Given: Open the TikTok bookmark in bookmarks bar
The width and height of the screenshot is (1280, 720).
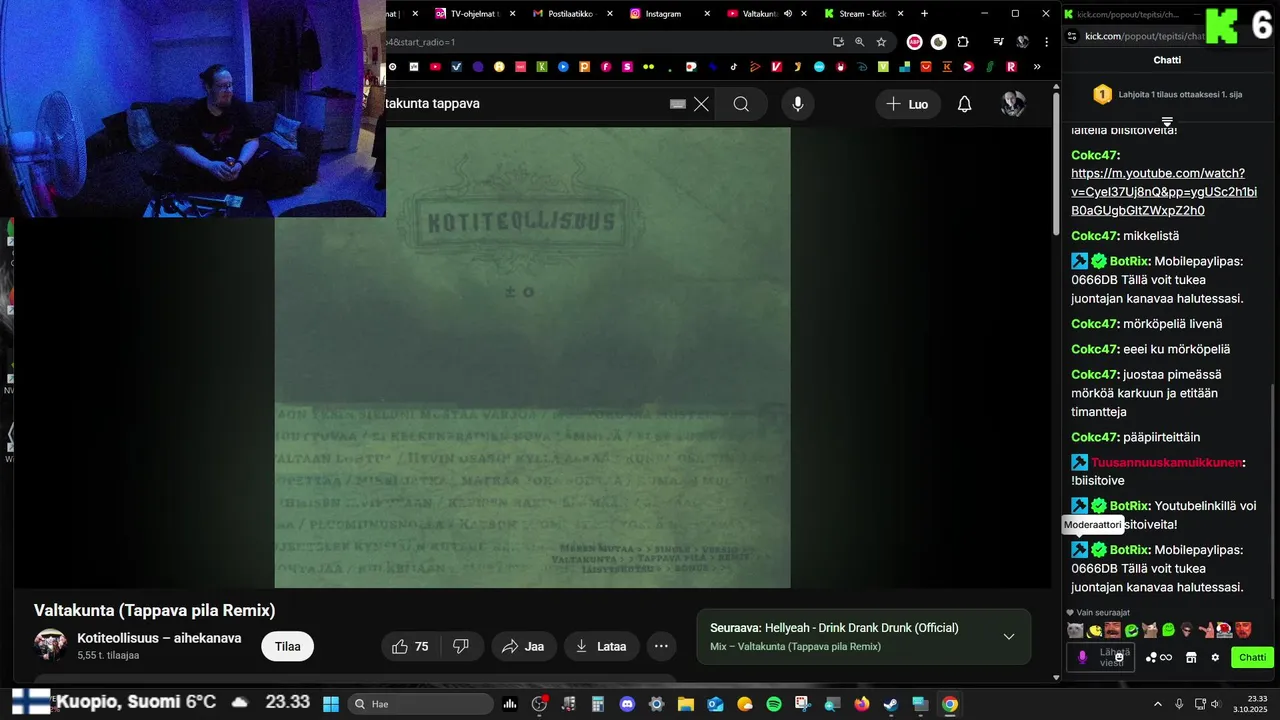Looking at the screenshot, I should point(733,67).
